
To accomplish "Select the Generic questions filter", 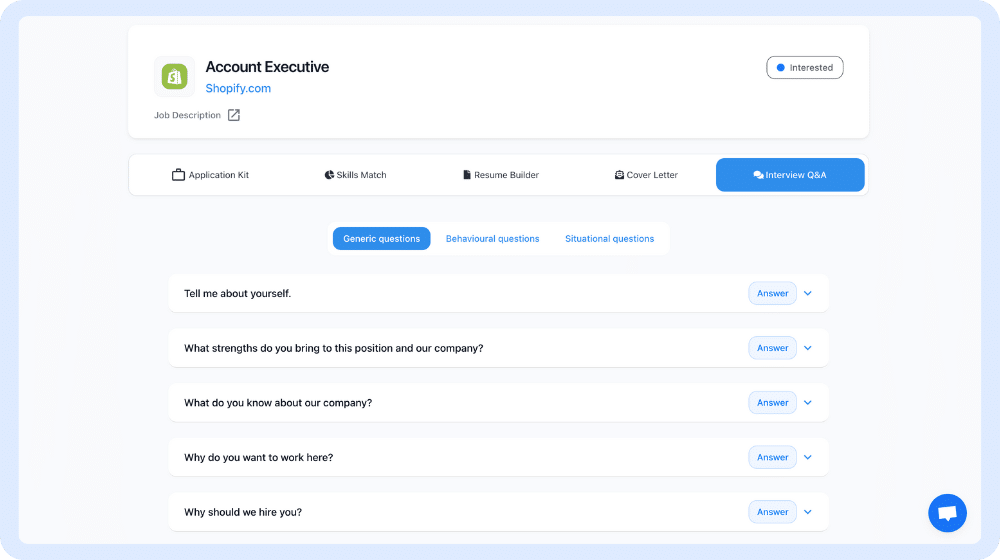I will [381, 239].
